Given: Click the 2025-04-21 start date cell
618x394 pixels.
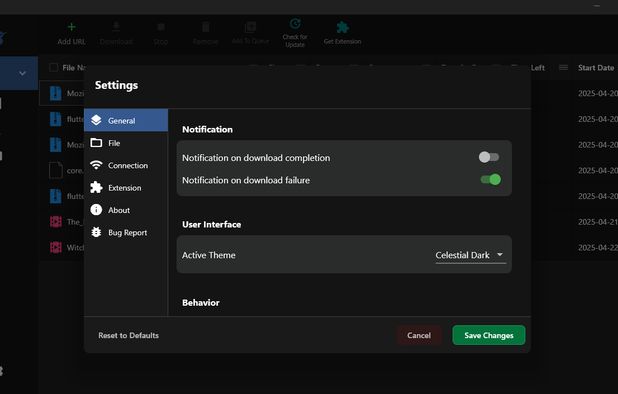Looking at the screenshot, I should point(598,222).
